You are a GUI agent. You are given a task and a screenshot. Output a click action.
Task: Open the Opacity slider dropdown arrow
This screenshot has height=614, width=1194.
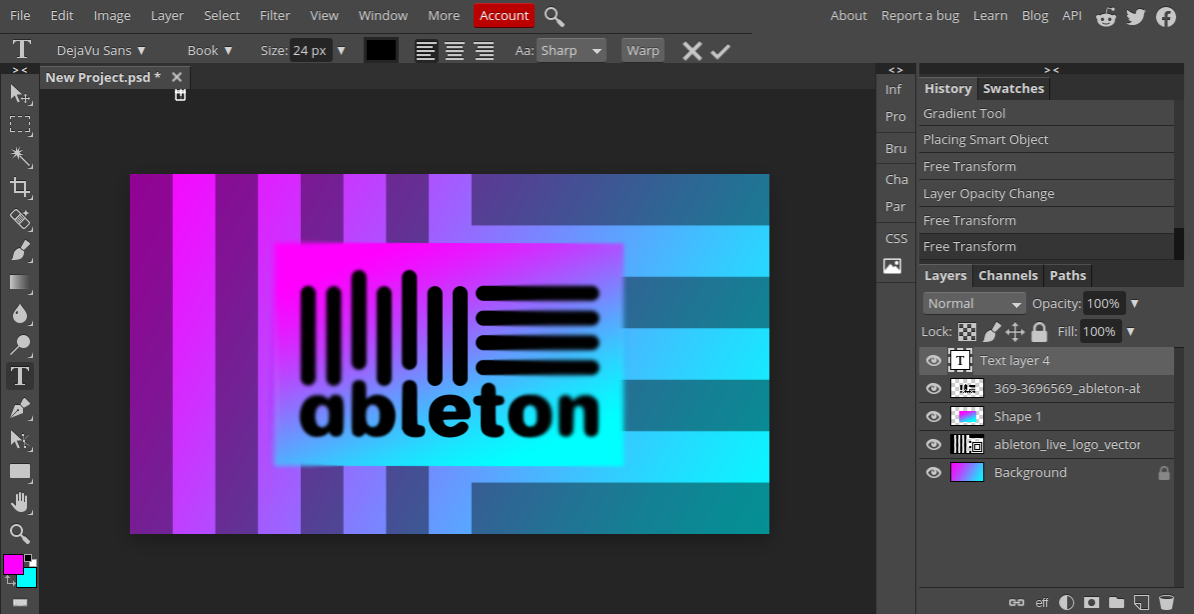(1135, 303)
